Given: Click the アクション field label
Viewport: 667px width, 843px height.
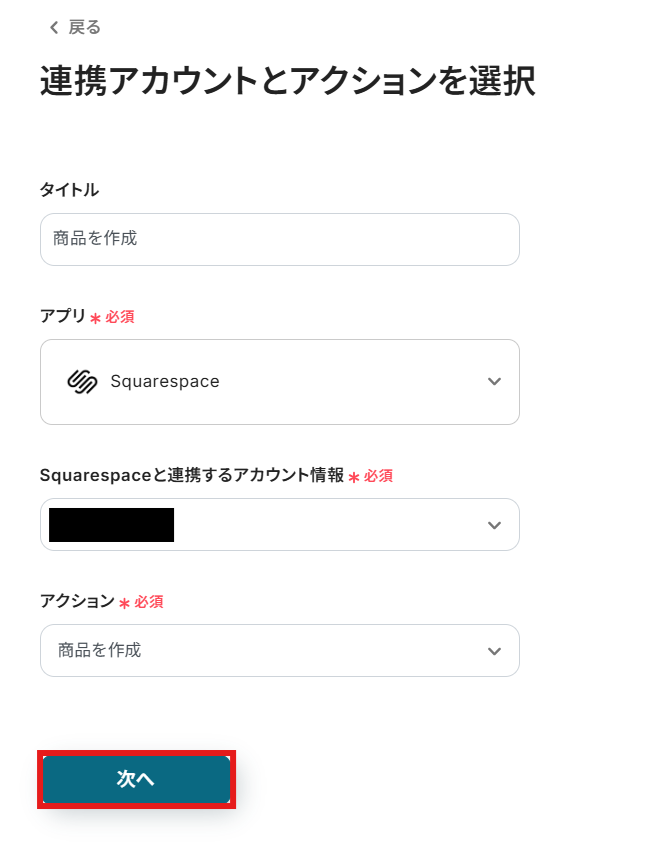Looking at the screenshot, I should click(x=77, y=602).
